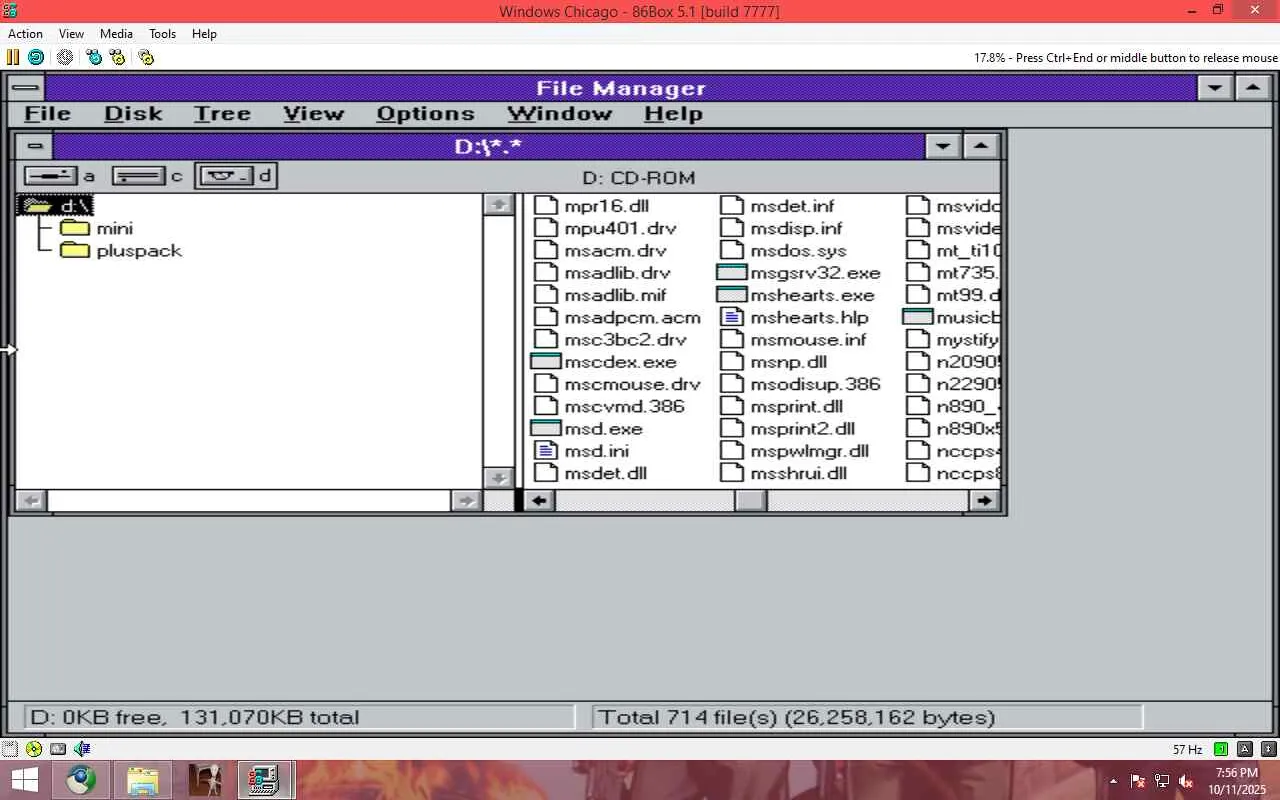Click the msdos.sys file icon
Viewport: 1280px width, 800px height.
733,250
